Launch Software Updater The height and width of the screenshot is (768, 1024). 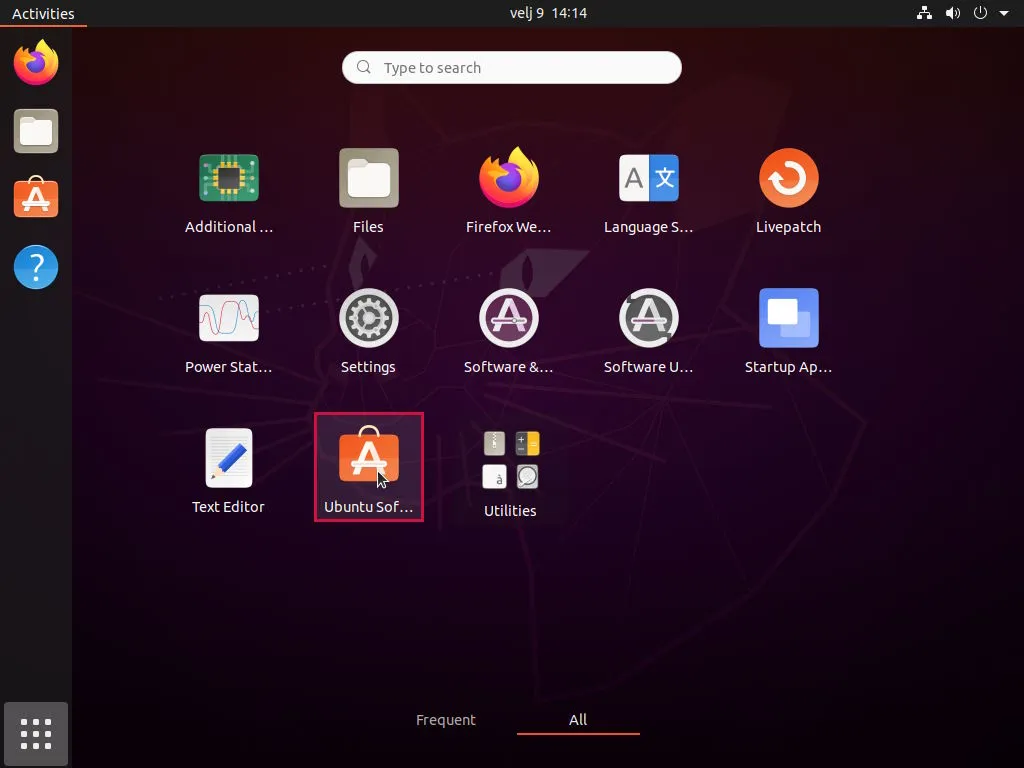pos(648,318)
